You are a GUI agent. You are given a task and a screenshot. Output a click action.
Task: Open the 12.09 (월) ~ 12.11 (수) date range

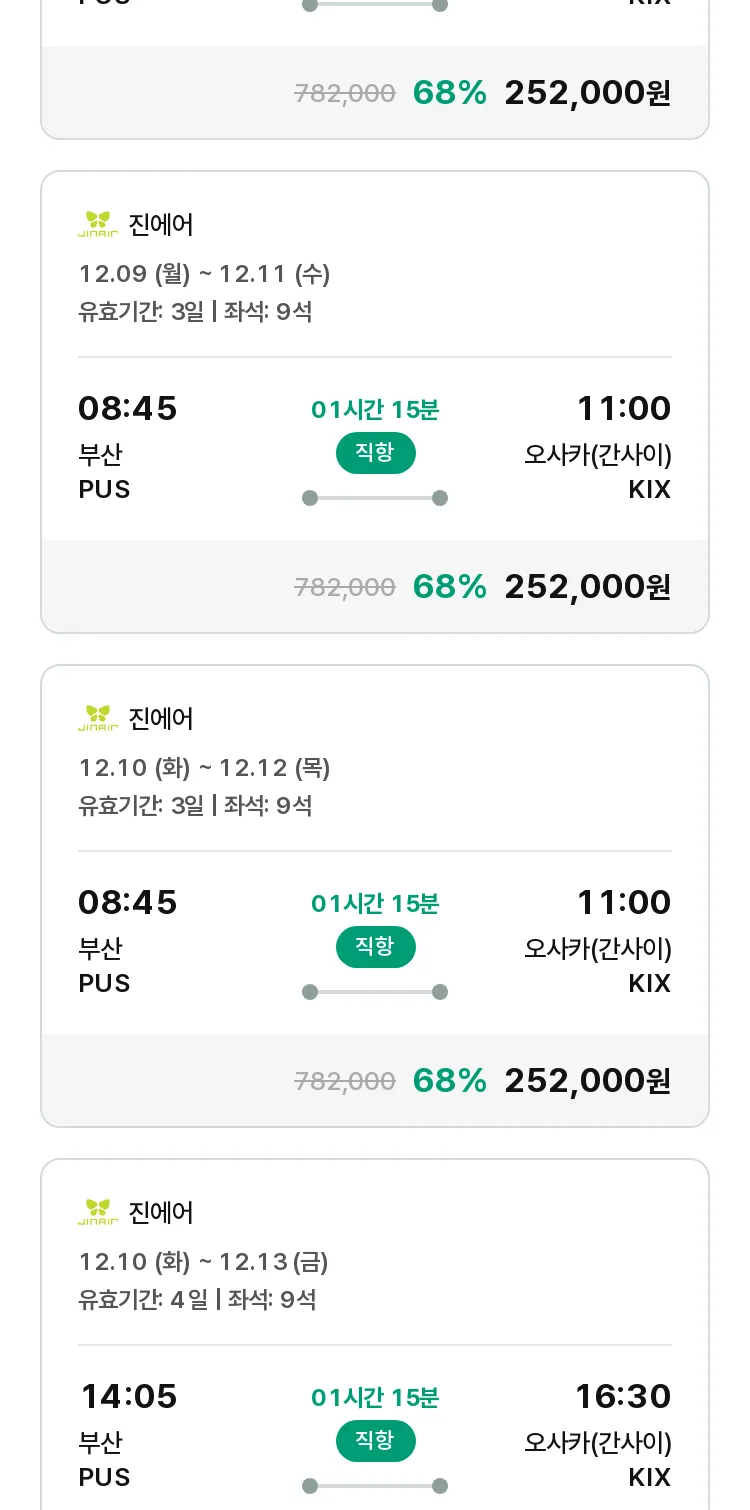point(204,274)
